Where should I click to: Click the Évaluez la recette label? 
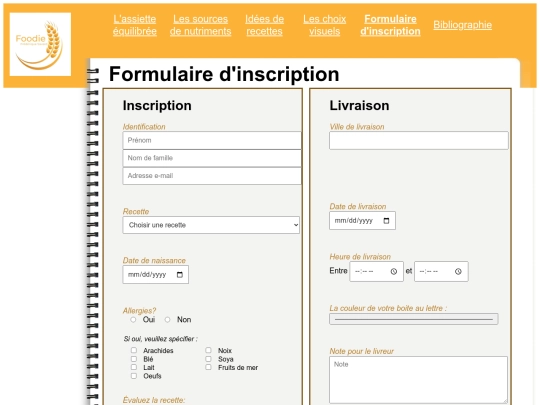pos(154,400)
